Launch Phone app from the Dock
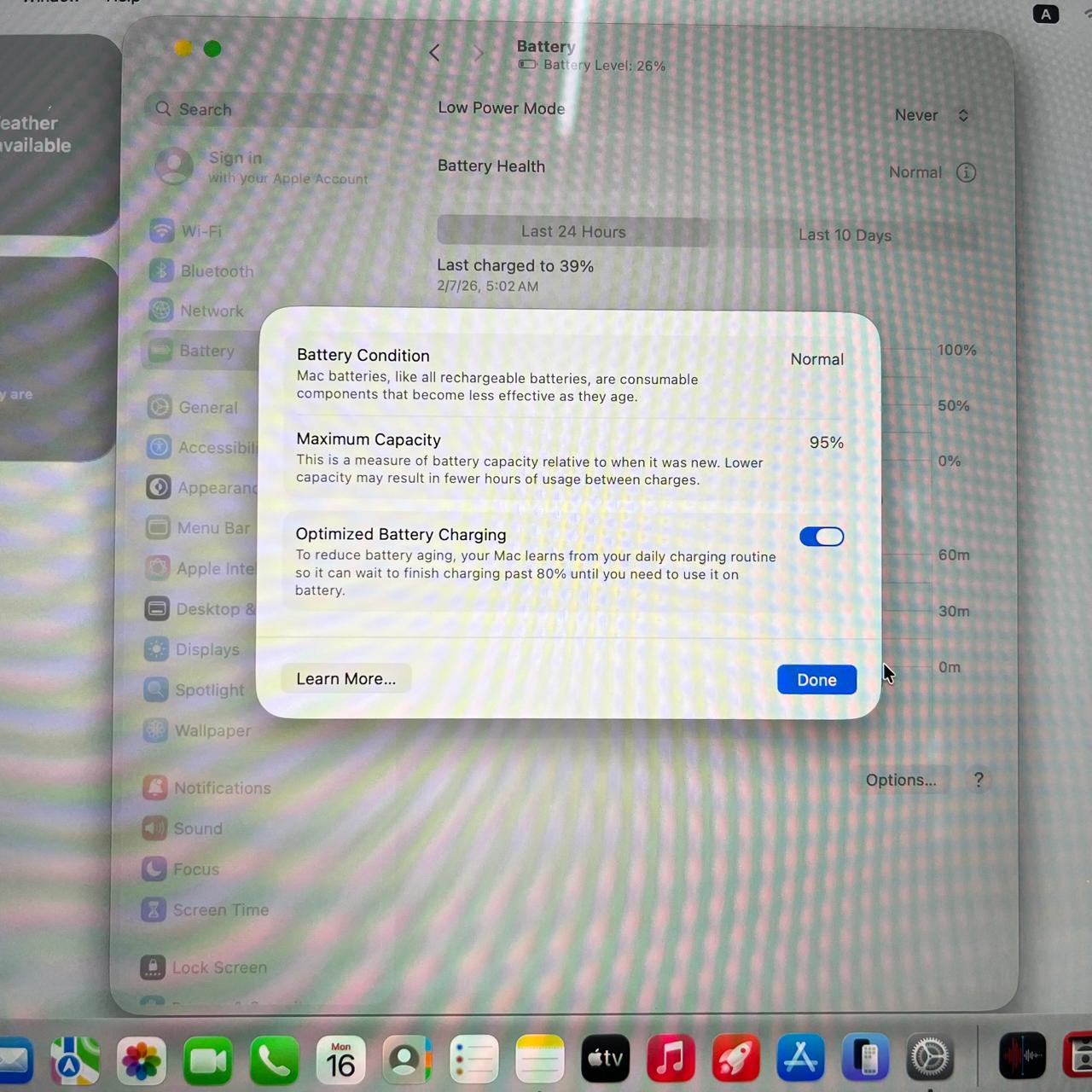 point(274,1060)
